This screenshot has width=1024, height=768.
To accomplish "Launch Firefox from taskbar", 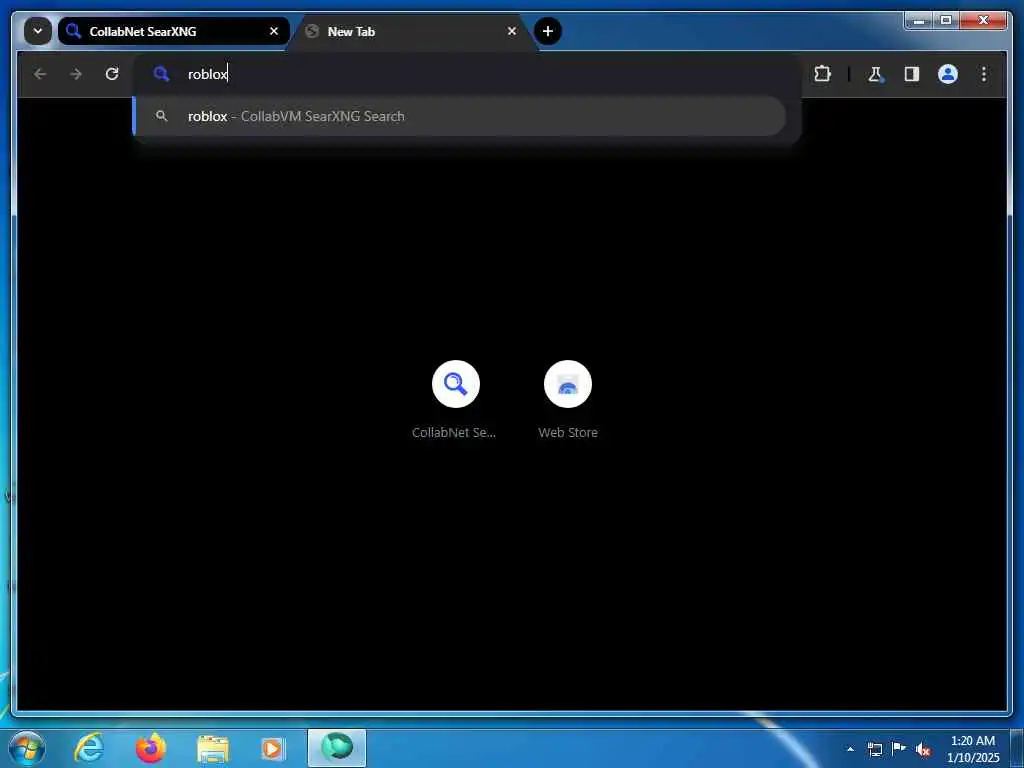I will (x=151, y=748).
